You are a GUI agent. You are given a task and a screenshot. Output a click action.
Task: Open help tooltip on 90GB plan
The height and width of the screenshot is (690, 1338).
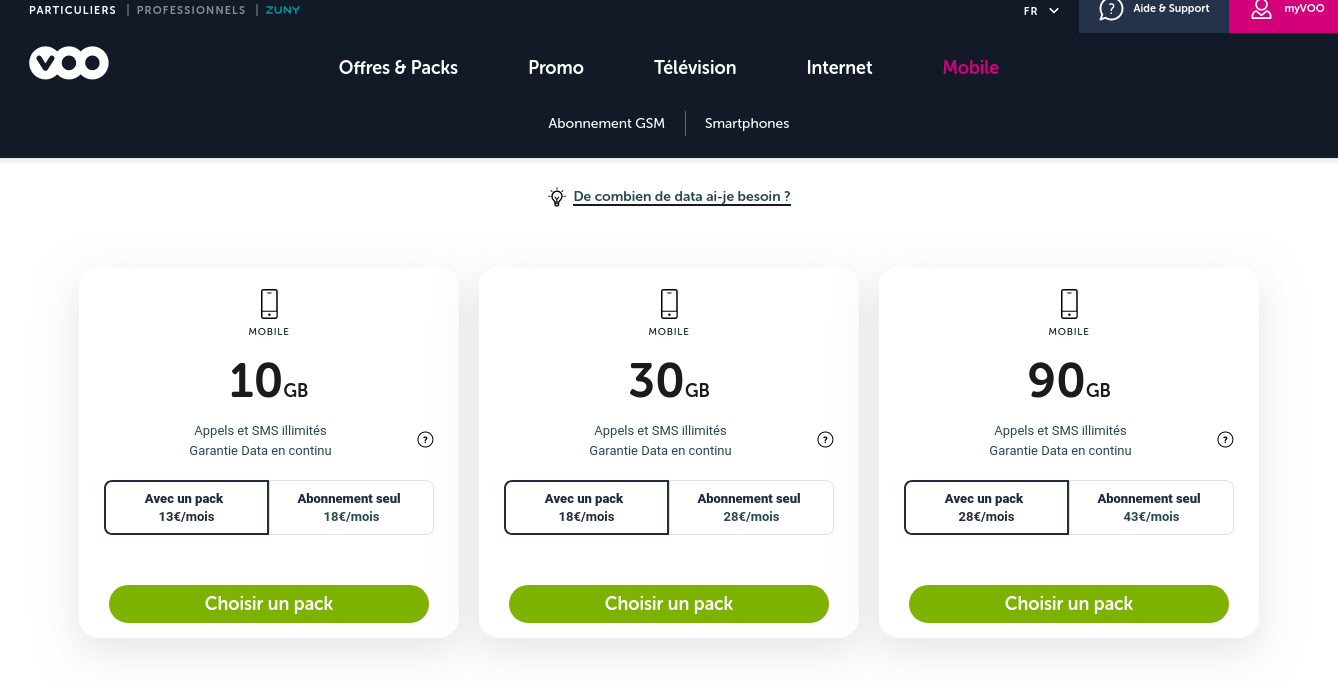pos(1225,440)
